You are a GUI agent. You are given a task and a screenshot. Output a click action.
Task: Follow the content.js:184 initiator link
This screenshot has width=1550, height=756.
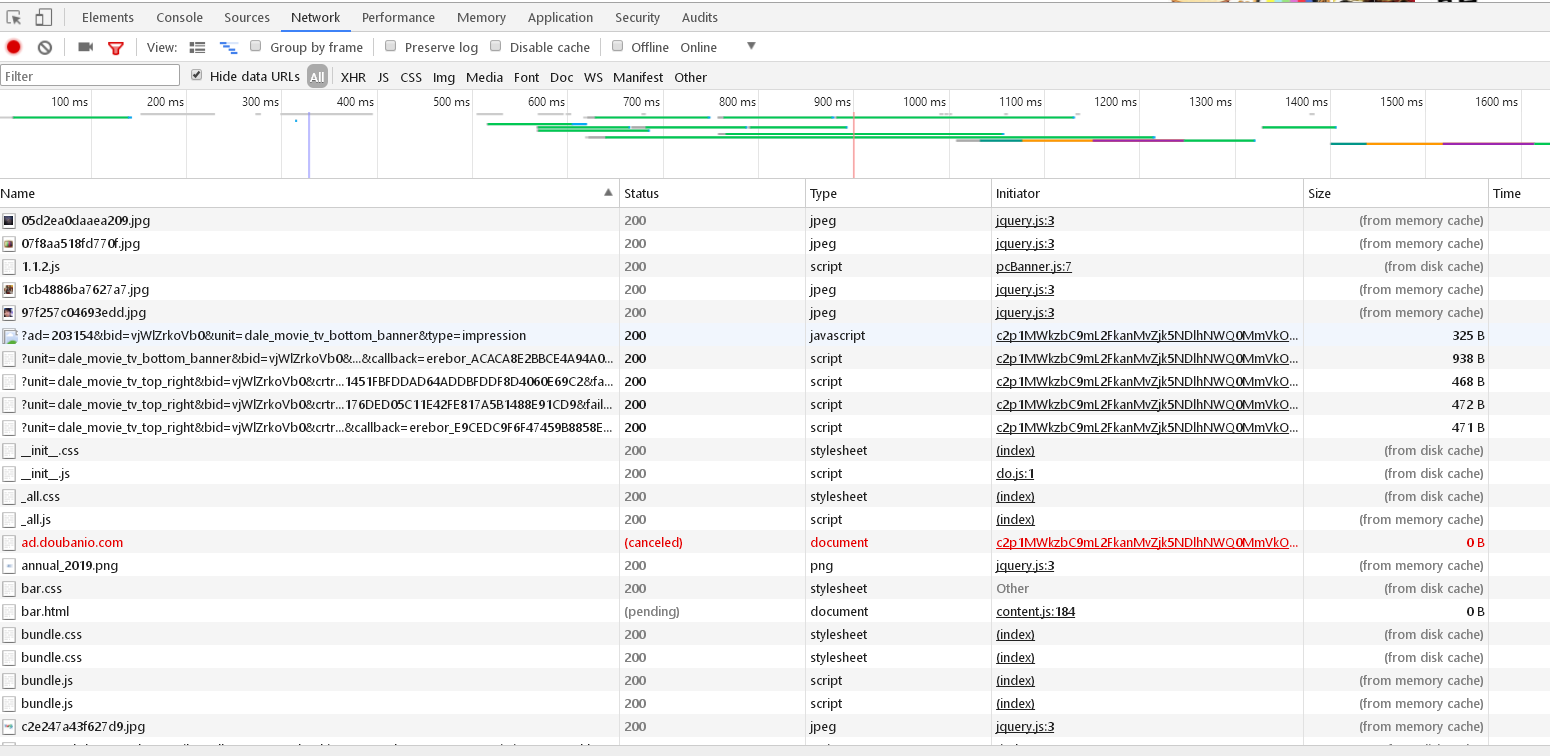point(1036,611)
